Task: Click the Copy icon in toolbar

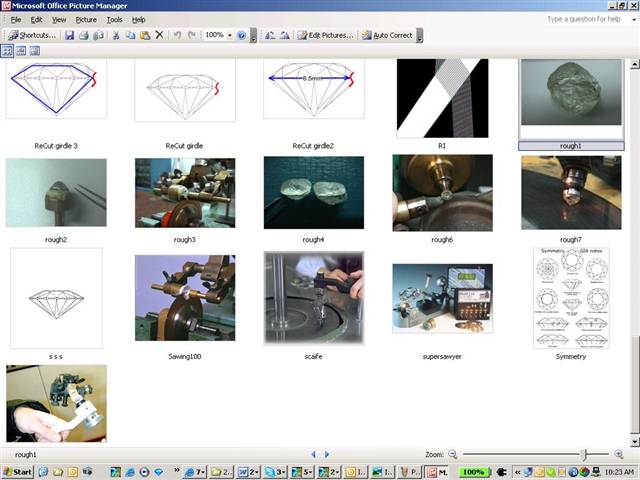Action: coord(131,36)
